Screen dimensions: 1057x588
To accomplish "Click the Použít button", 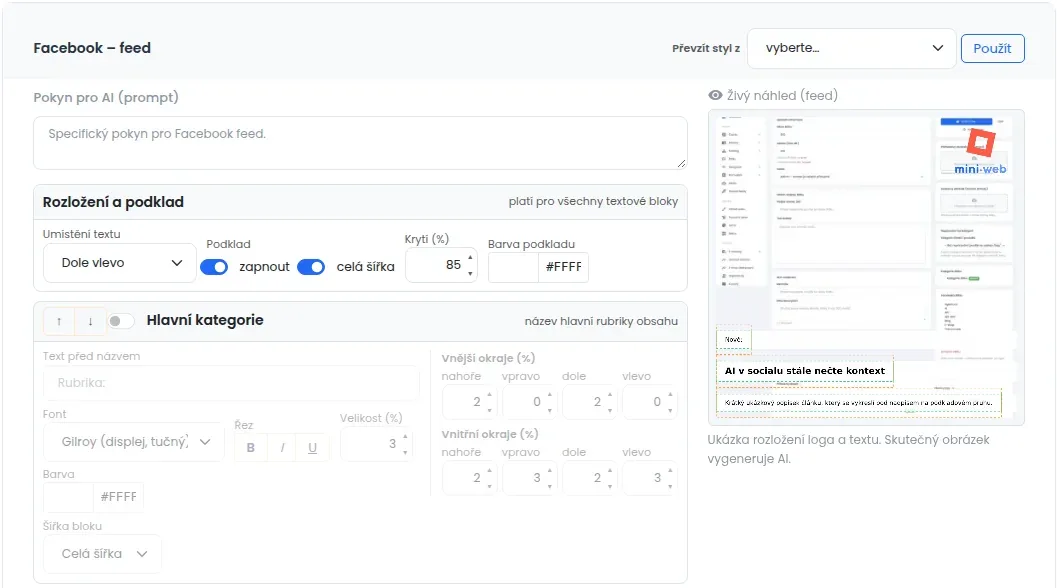I will [992, 49].
